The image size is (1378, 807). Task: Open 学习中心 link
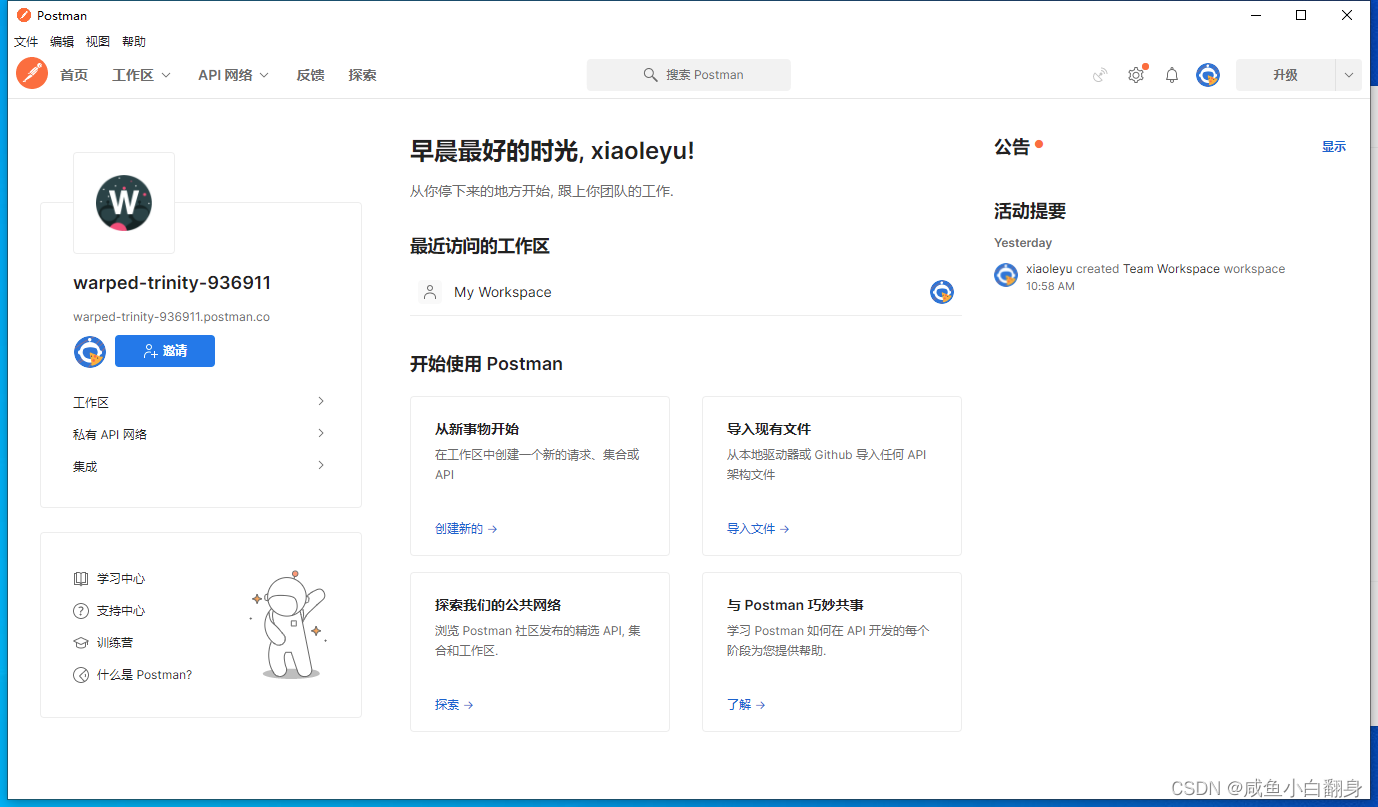121,579
